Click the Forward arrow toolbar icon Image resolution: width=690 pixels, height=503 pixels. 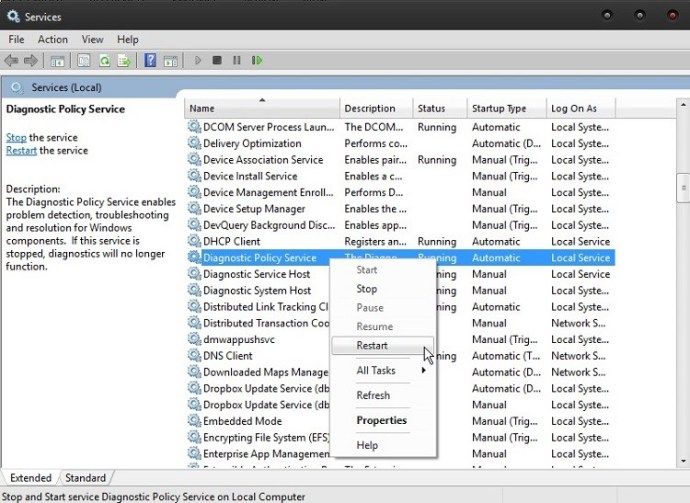point(31,60)
